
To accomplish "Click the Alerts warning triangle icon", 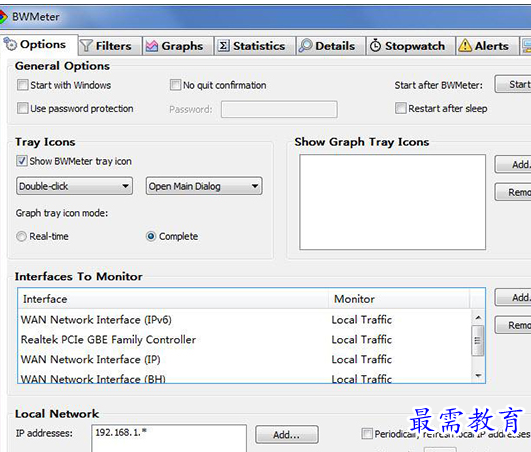I will click(x=465, y=46).
